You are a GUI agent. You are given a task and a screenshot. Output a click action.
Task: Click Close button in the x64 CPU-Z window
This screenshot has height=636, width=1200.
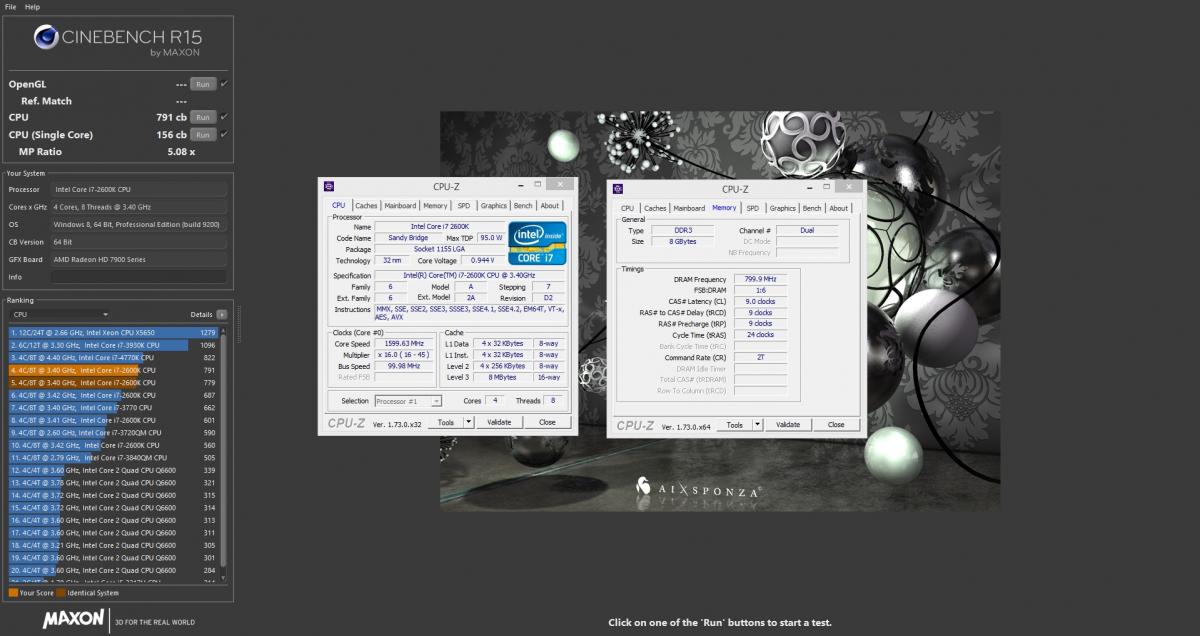[x=836, y=425]
